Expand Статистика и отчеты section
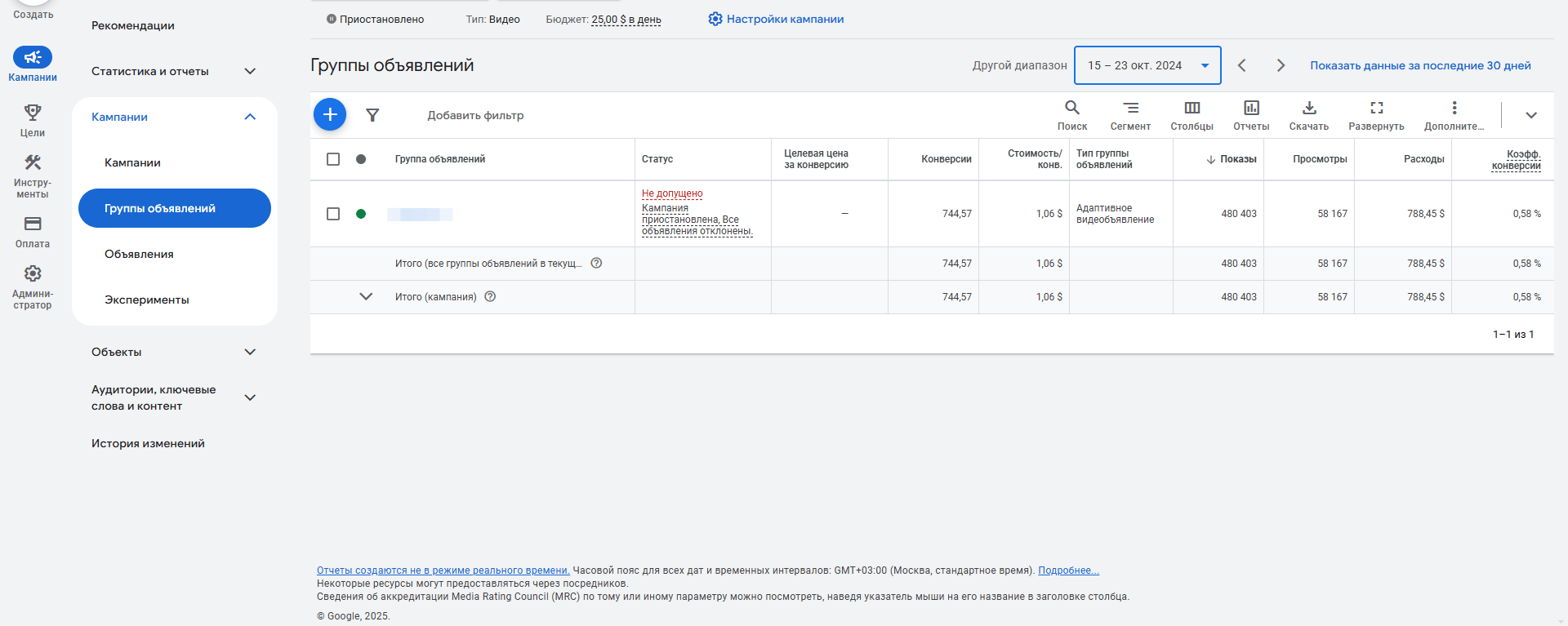1568x626 pixels. pos(174,71)
